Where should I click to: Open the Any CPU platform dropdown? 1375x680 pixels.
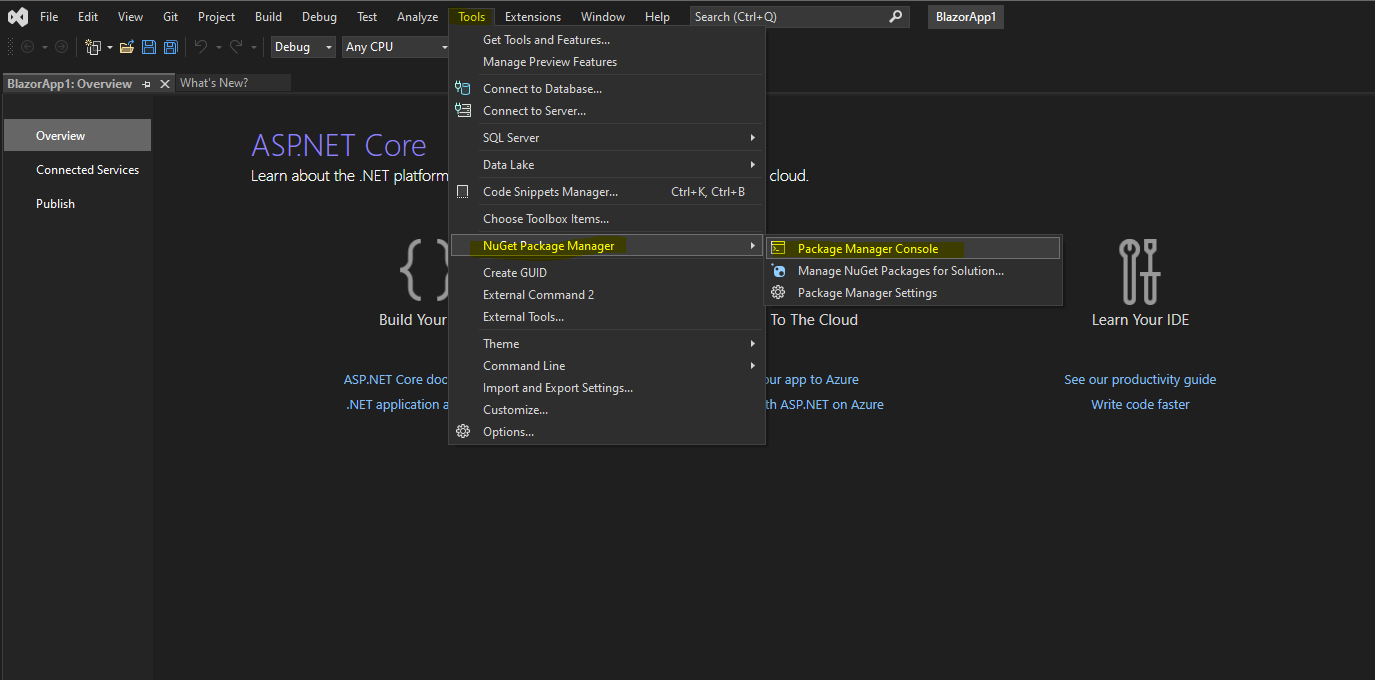394,47
